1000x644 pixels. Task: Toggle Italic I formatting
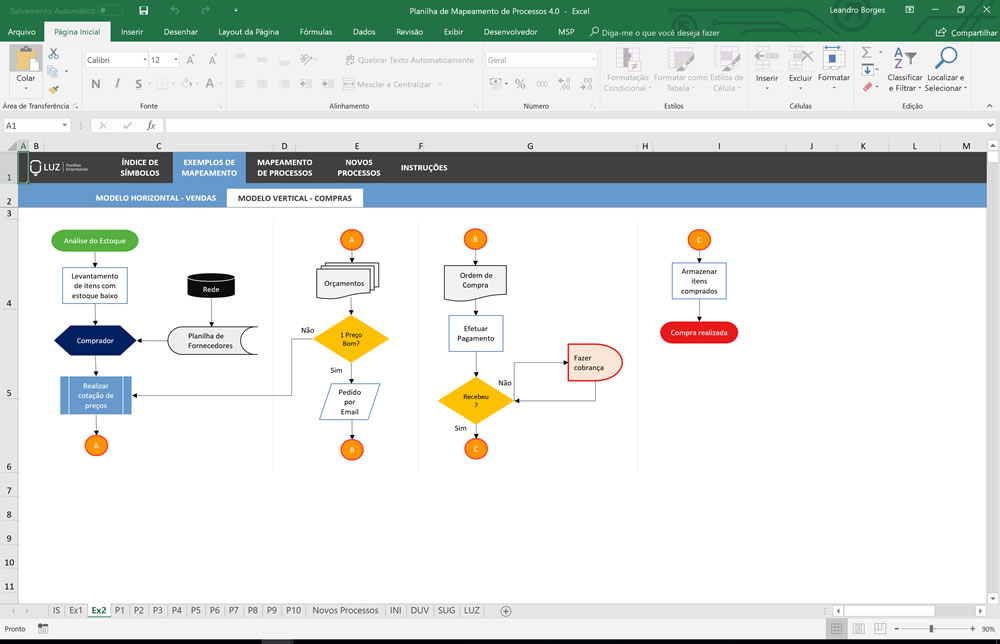click(x=117, y=84)
